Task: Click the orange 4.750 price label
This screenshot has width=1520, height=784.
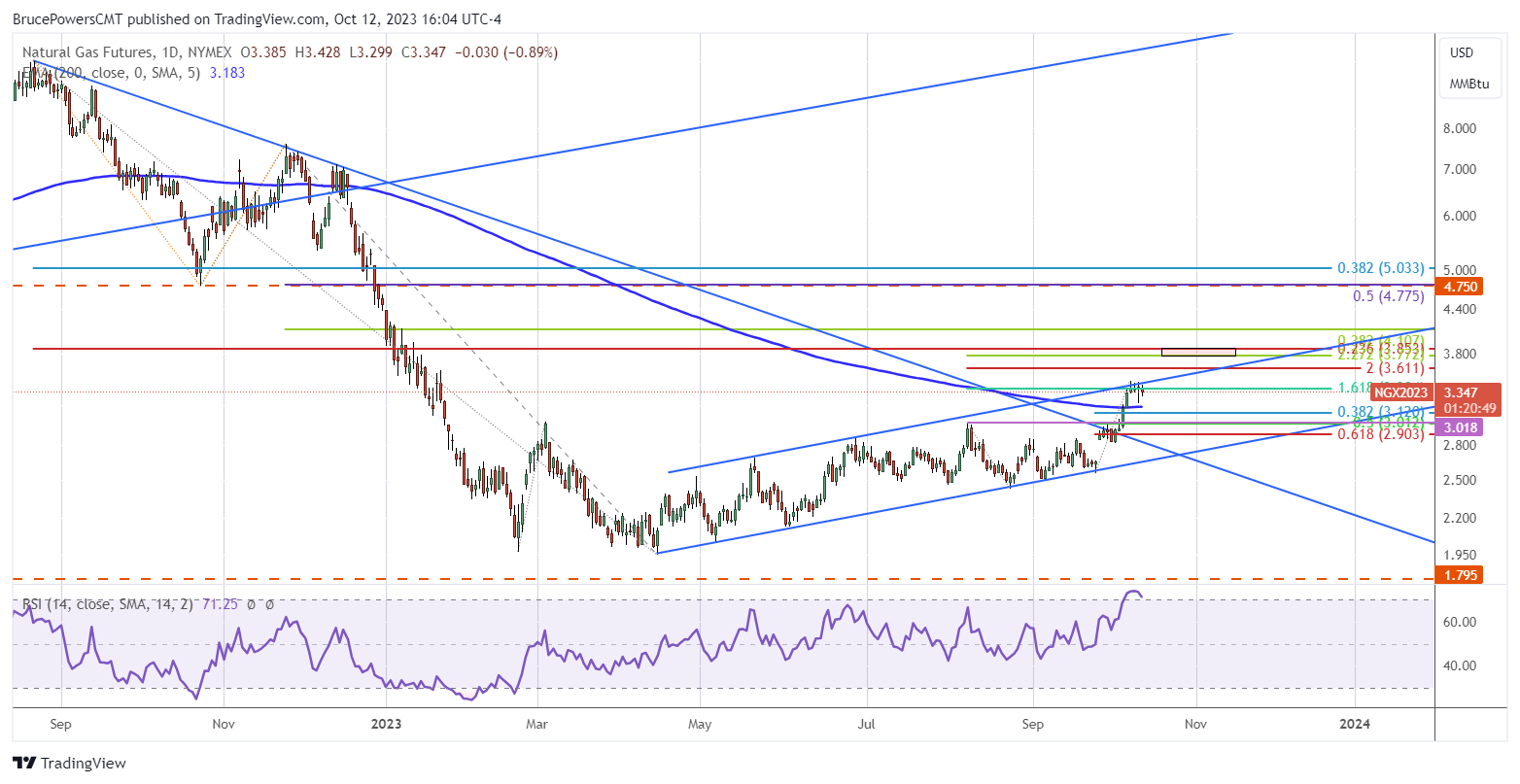Action: [1461, 287]
